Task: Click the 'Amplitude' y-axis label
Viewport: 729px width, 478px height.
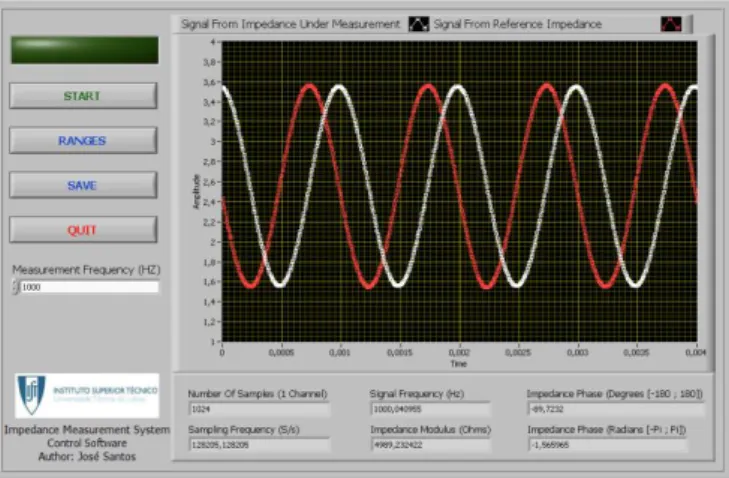Action: tap(196, 192)
